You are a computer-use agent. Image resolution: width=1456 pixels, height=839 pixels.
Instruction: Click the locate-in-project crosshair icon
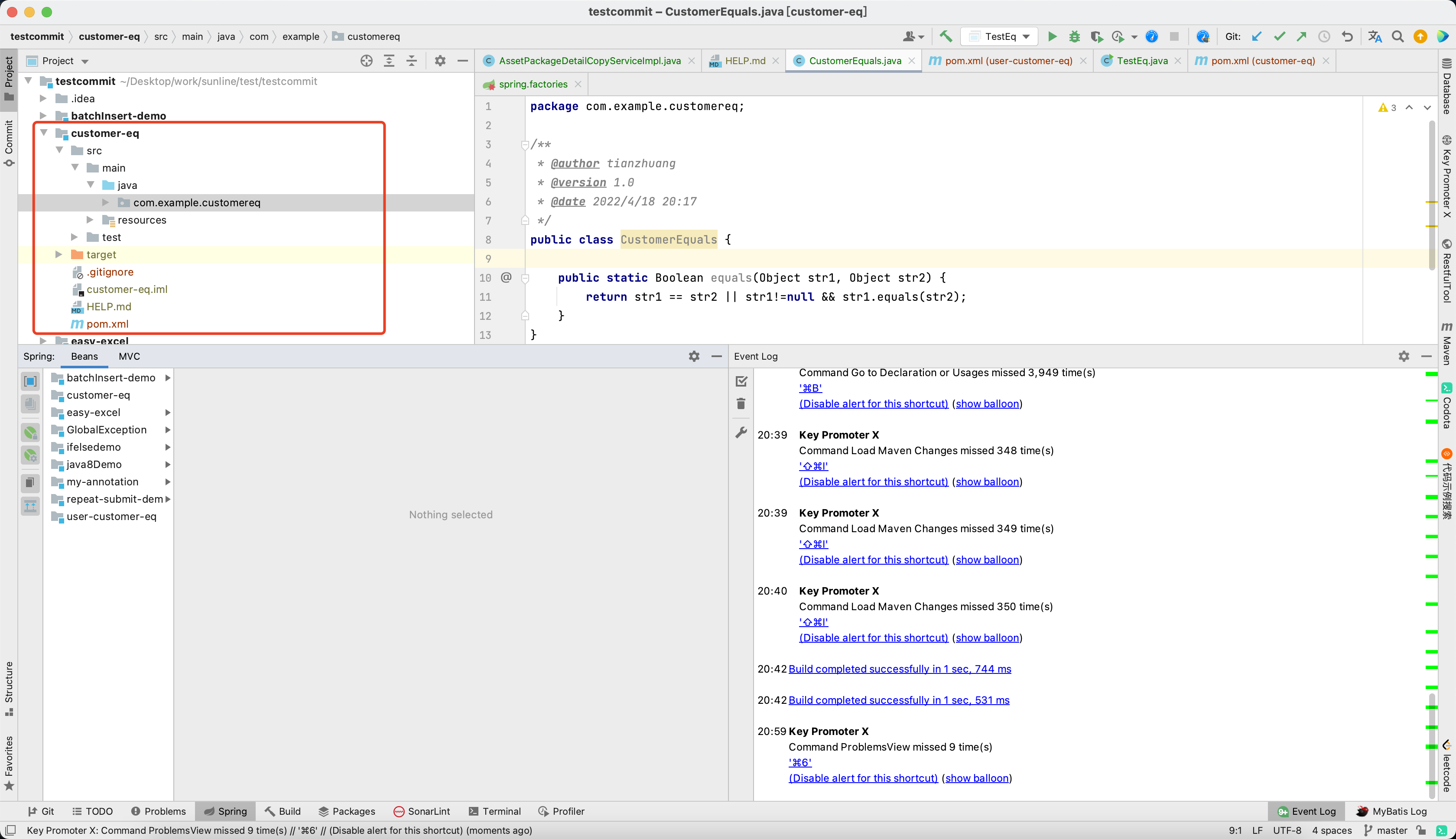click(367, 61)
